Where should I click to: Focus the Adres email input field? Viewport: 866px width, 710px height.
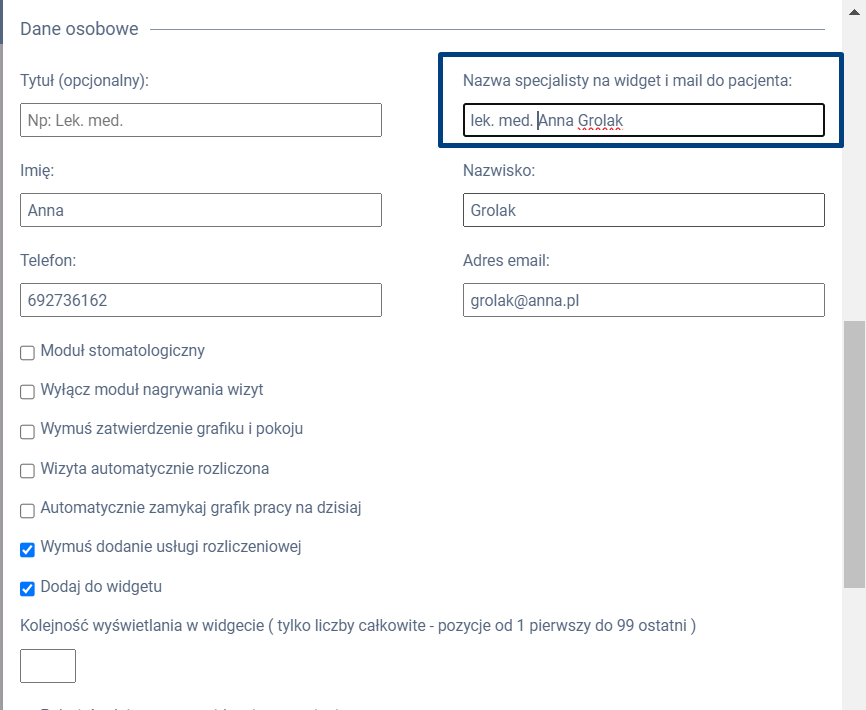coord(643,300)
